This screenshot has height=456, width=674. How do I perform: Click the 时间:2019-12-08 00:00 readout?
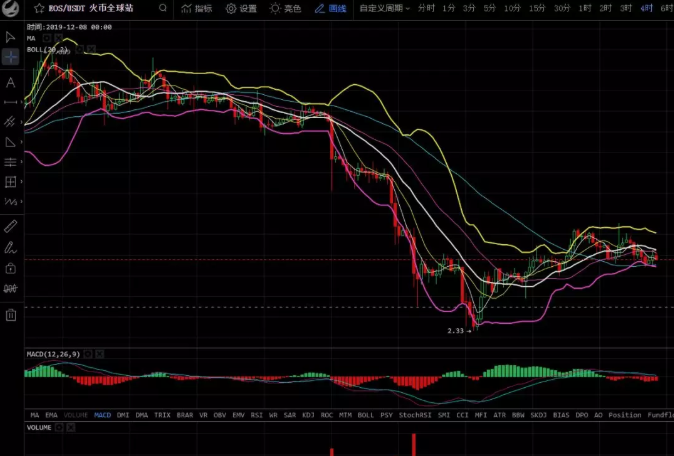[69, 27]
